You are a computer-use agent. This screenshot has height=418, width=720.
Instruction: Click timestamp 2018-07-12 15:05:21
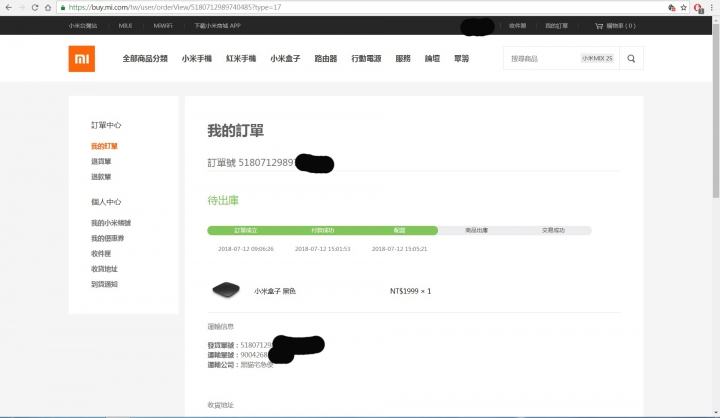399,249
